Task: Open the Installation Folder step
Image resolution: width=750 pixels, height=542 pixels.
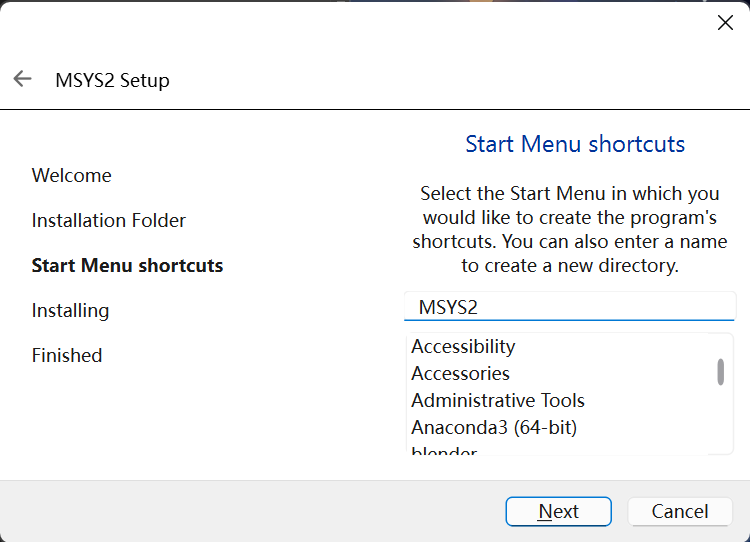Action: coord(108,220)
